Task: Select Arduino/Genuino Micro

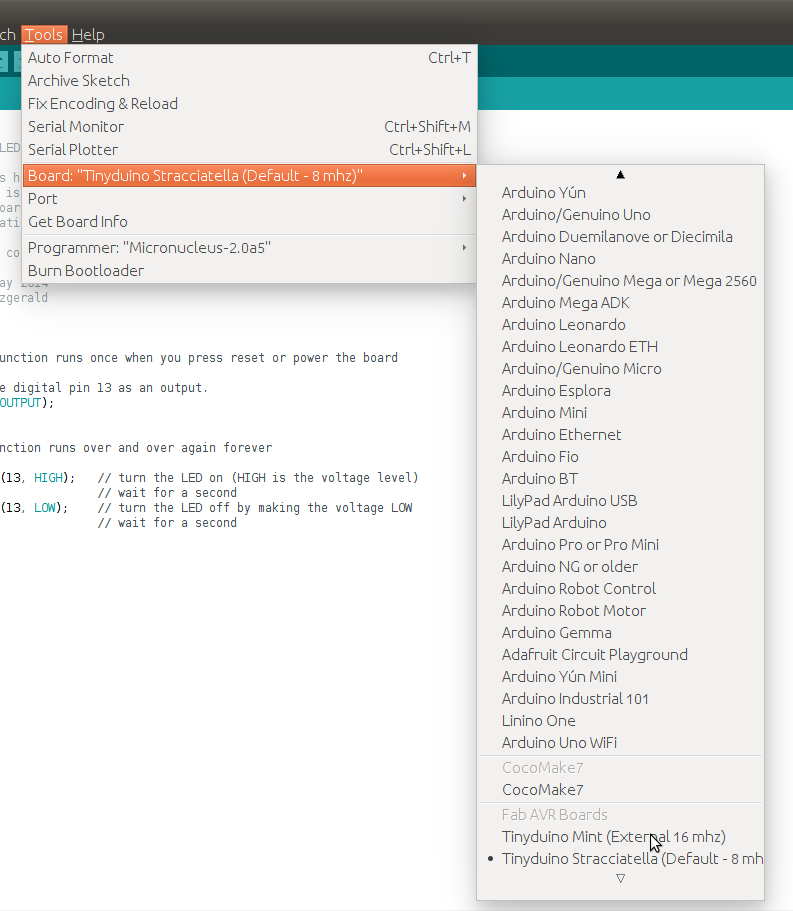Action: coord(620,369)
